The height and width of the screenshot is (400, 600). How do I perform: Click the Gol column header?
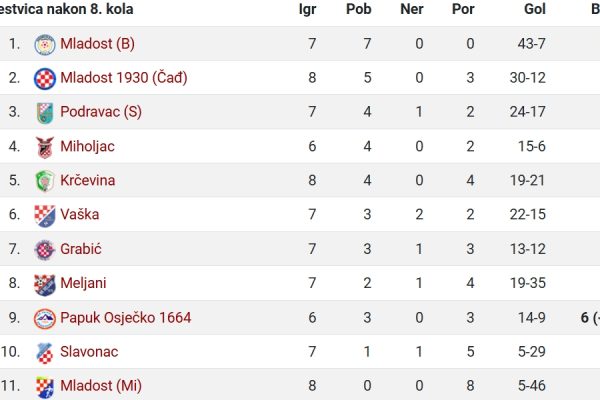pyautogui.click(x=535, y=9)
